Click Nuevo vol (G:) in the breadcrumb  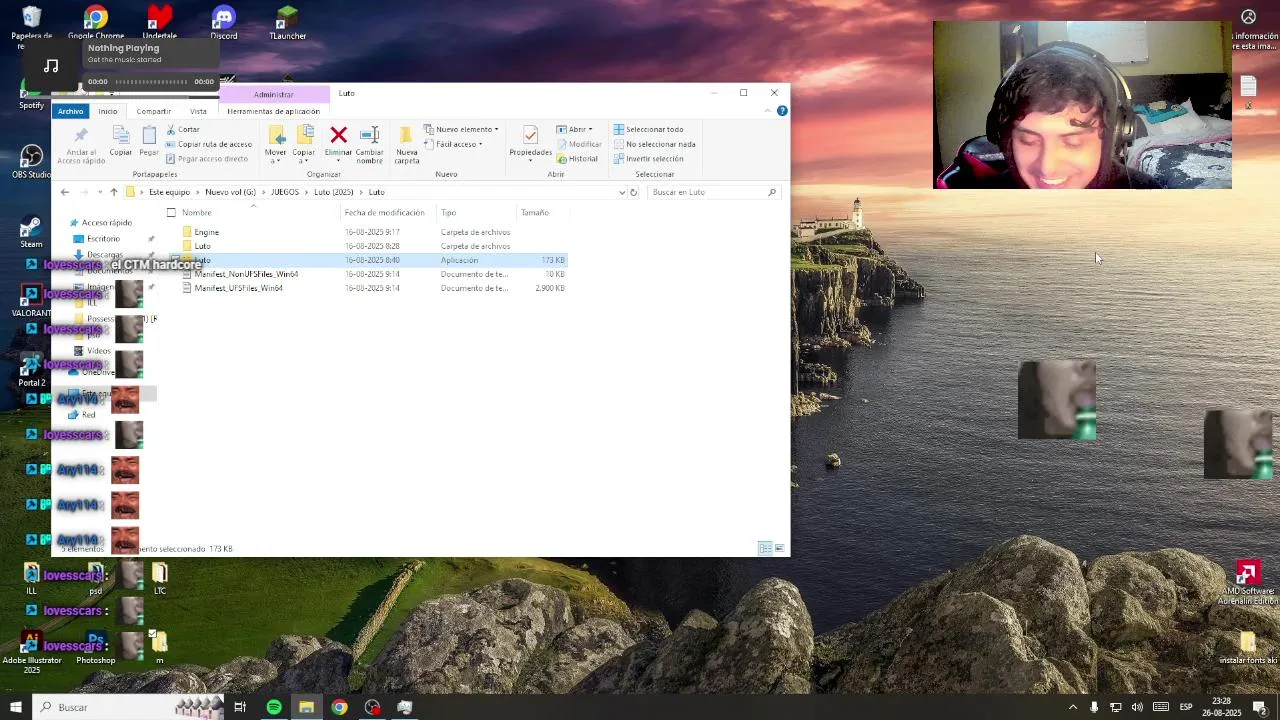230,192
